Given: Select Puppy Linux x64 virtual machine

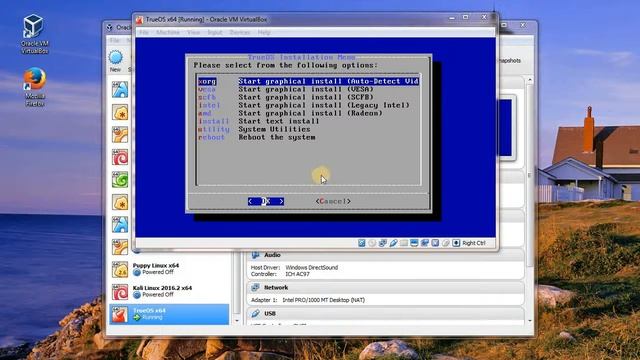Looking at the screenshot, I should point(169,269).
